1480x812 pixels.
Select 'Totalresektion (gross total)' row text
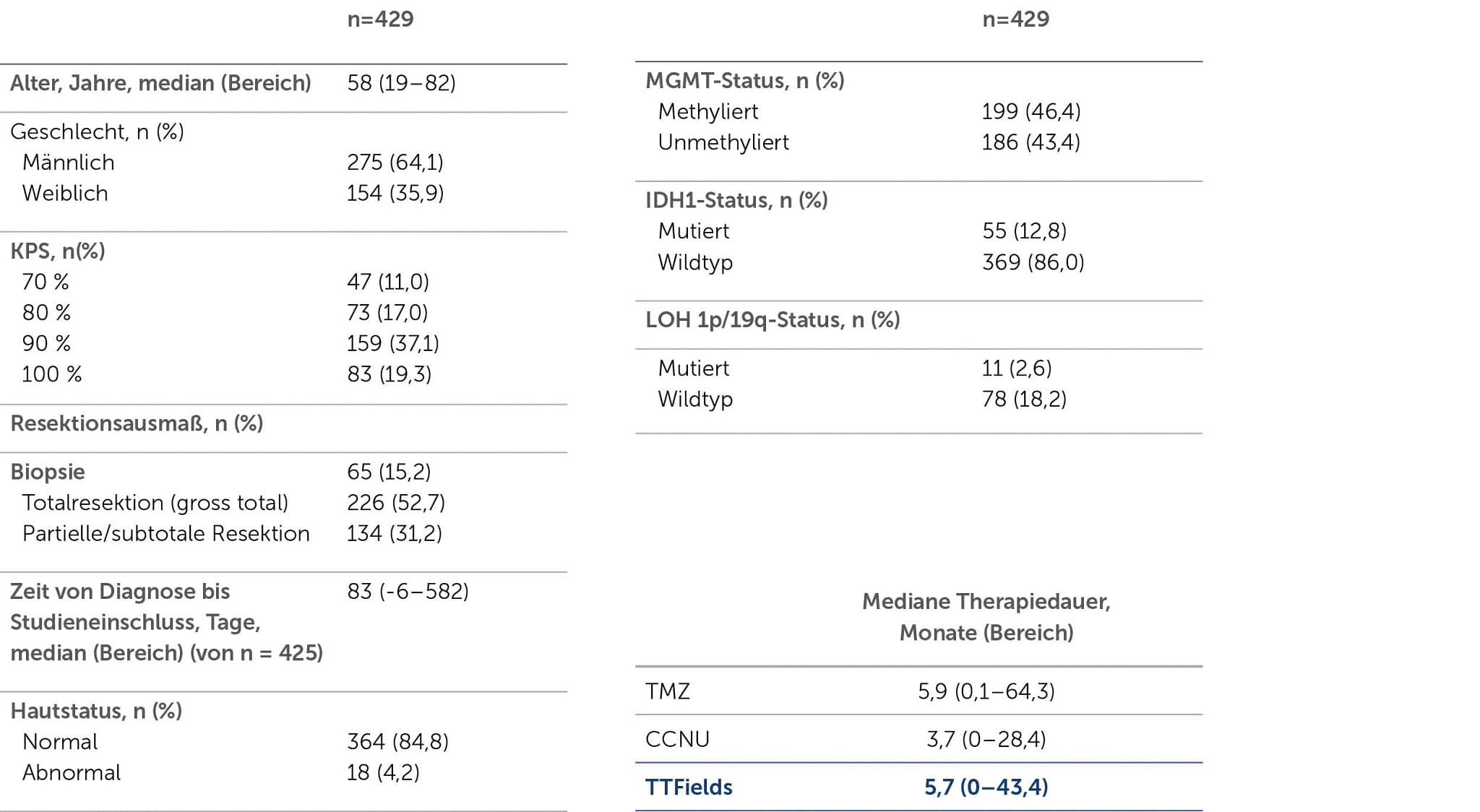pyautogui.click(x=155, y=503)
